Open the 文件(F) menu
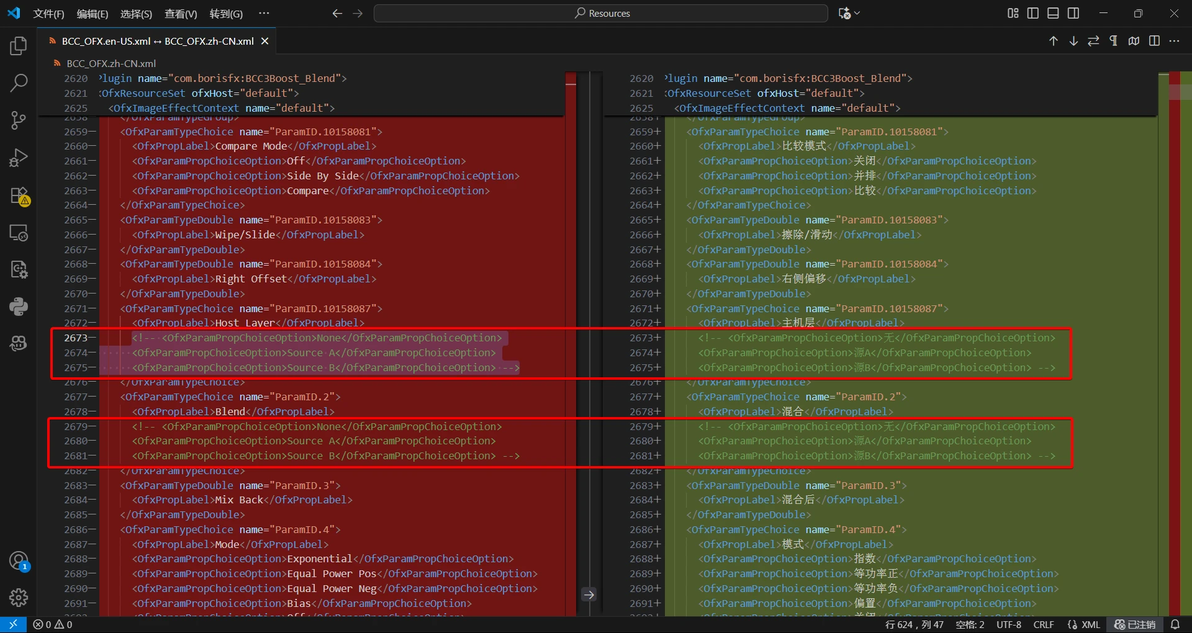 (x=48, y=14)
